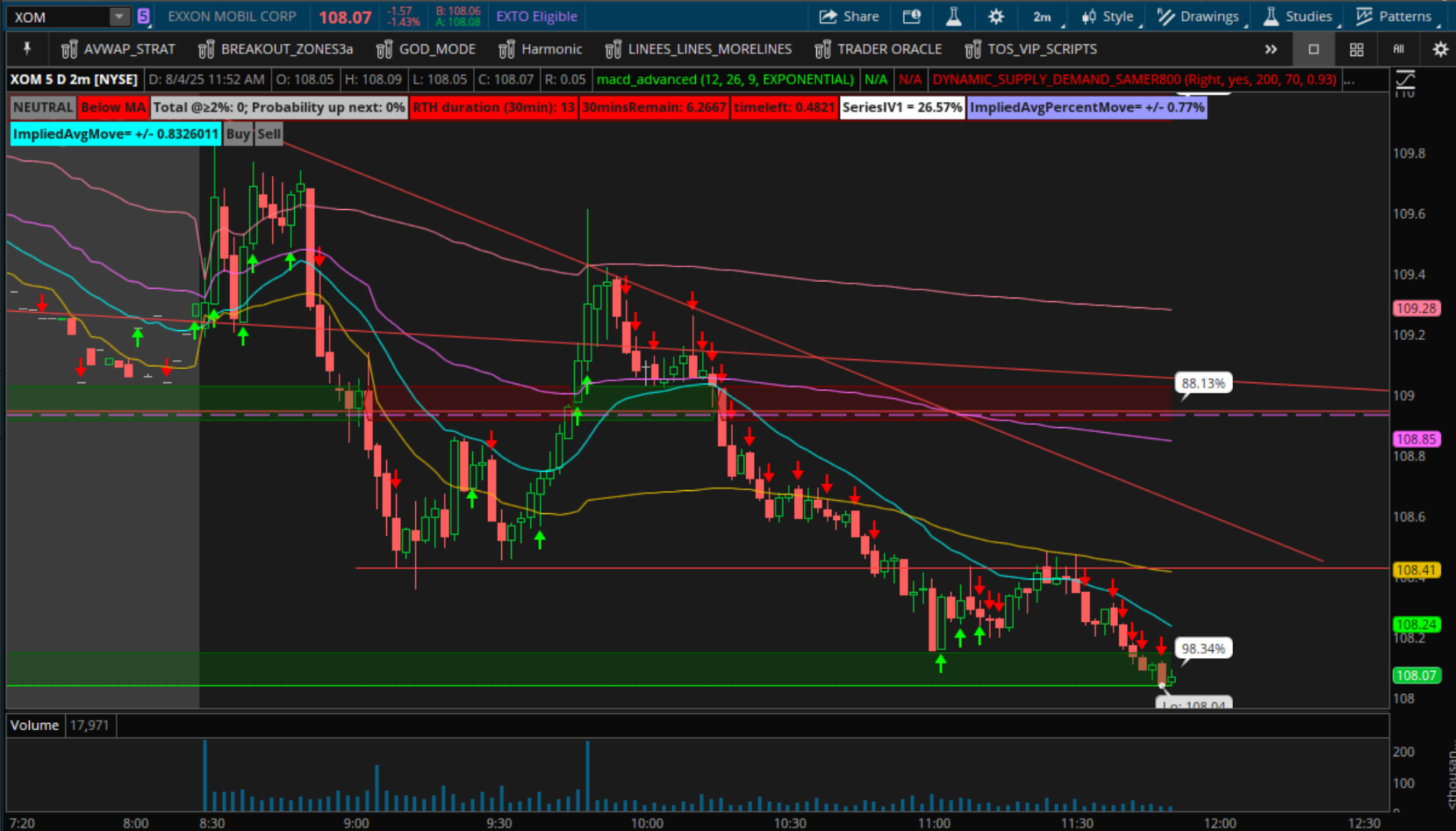Viewport: 1456px width, 831px height.
Task: Click the Buy button on chart
Action: pos(238,134)
